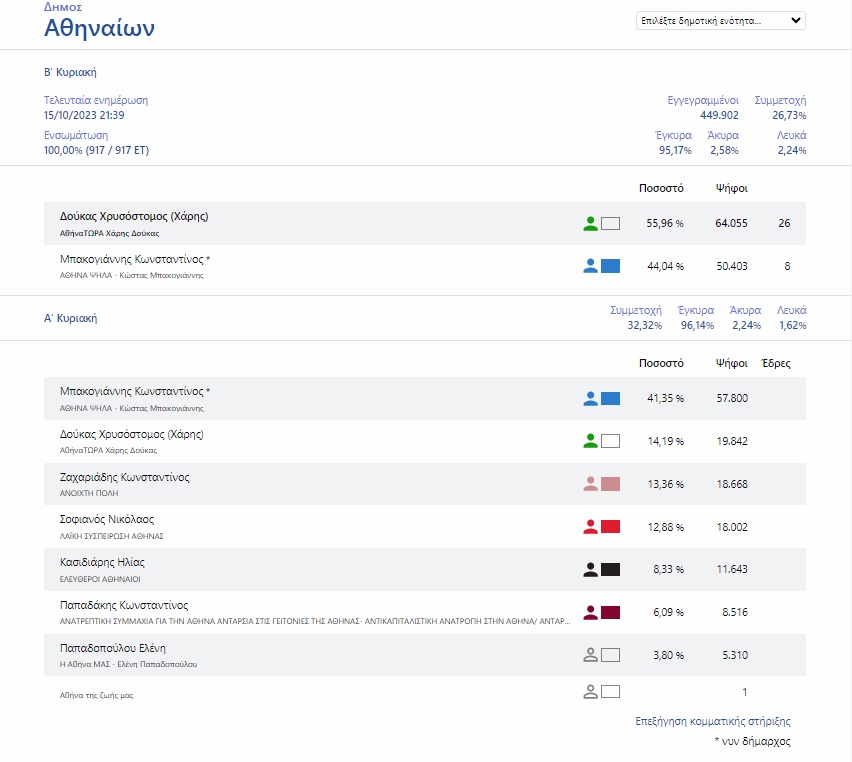Click the Κασιδιάρης Ηλίας candidate name
852x762 pixels.
102,562
